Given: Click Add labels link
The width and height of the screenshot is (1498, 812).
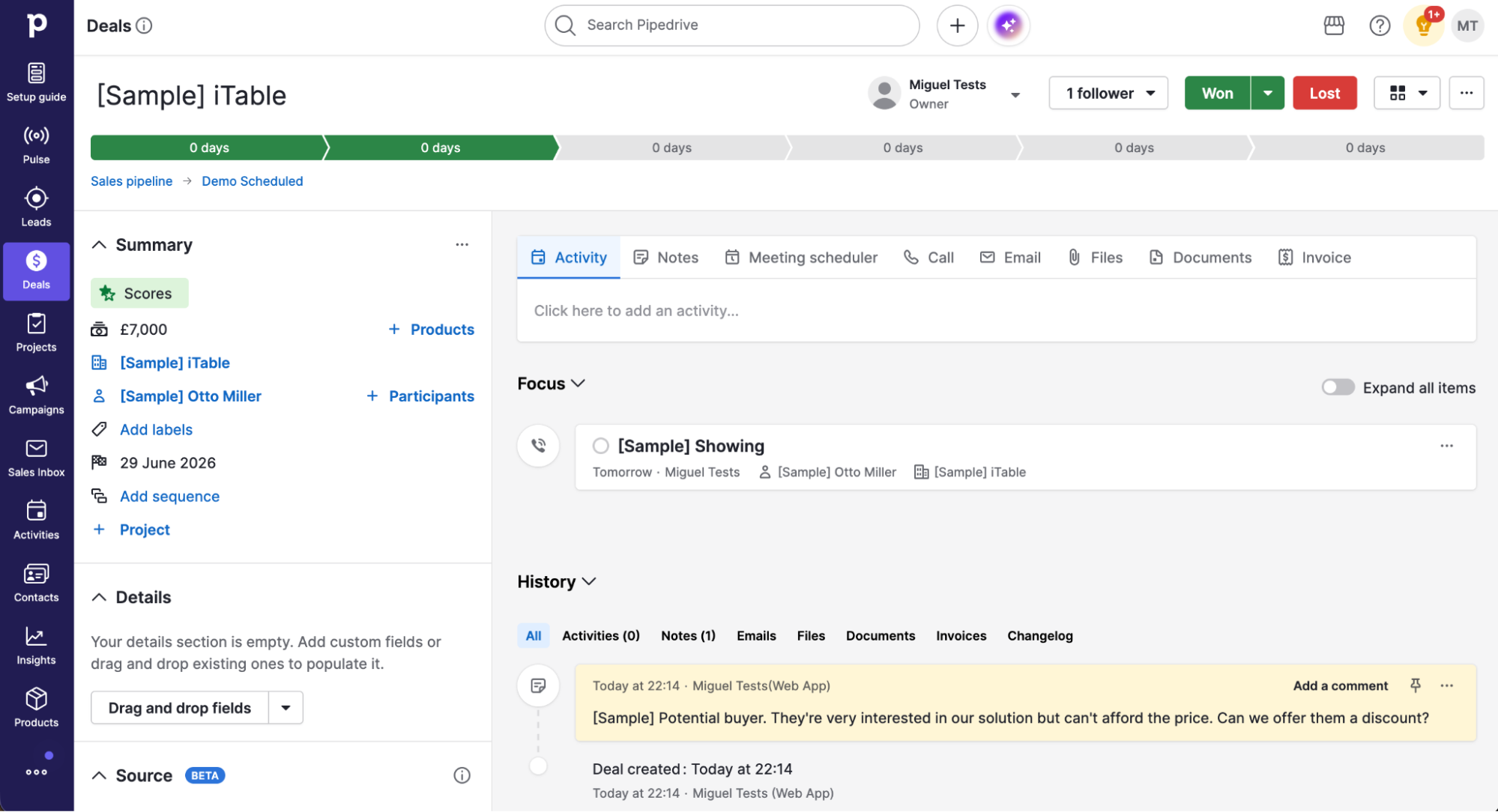Looking at the screenshot, I should (x=156, y=430).
